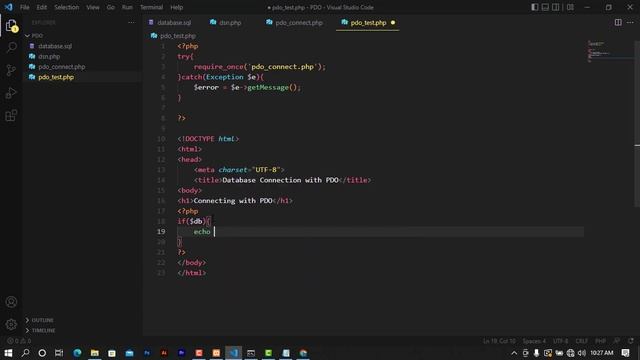Open Google Chrome from the taskbar
The width and height of the screenshot is (640, 360).
pyautogui.click(x=303, y=353)
